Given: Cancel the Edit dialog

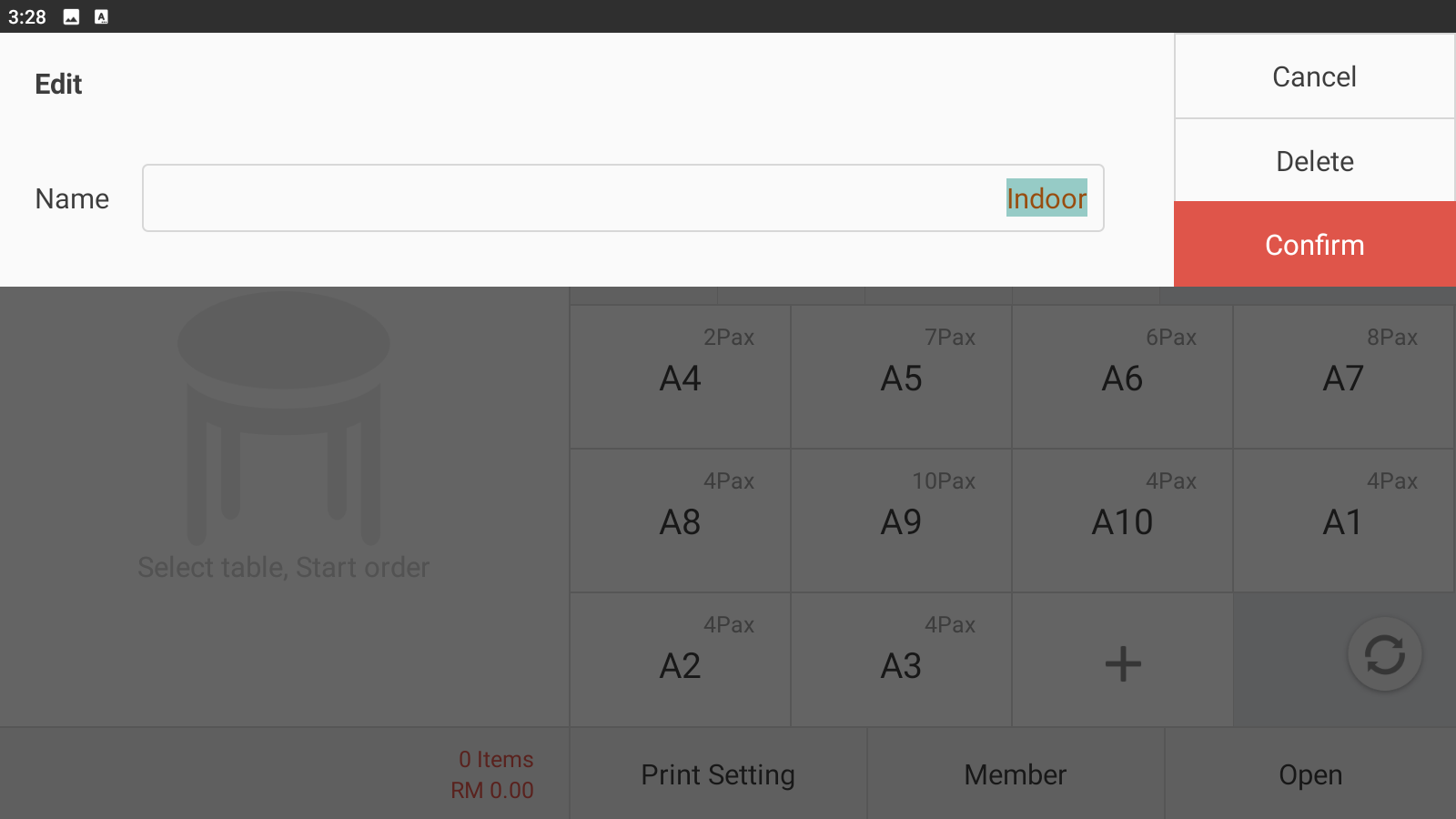Looking at the screenshot, I should tap(1314, 76).
